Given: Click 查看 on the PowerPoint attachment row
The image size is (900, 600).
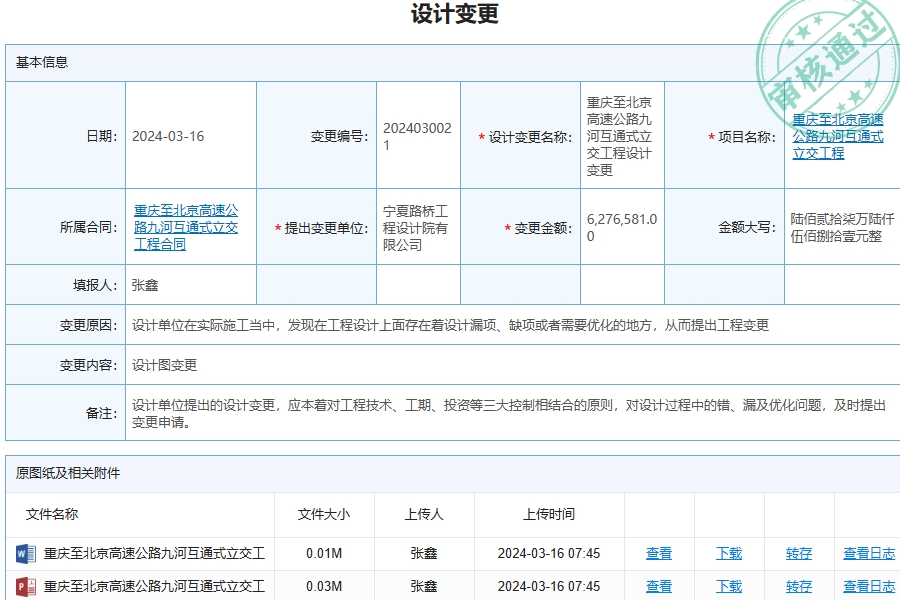Looking at the screenshot, I should coord(661,586).
